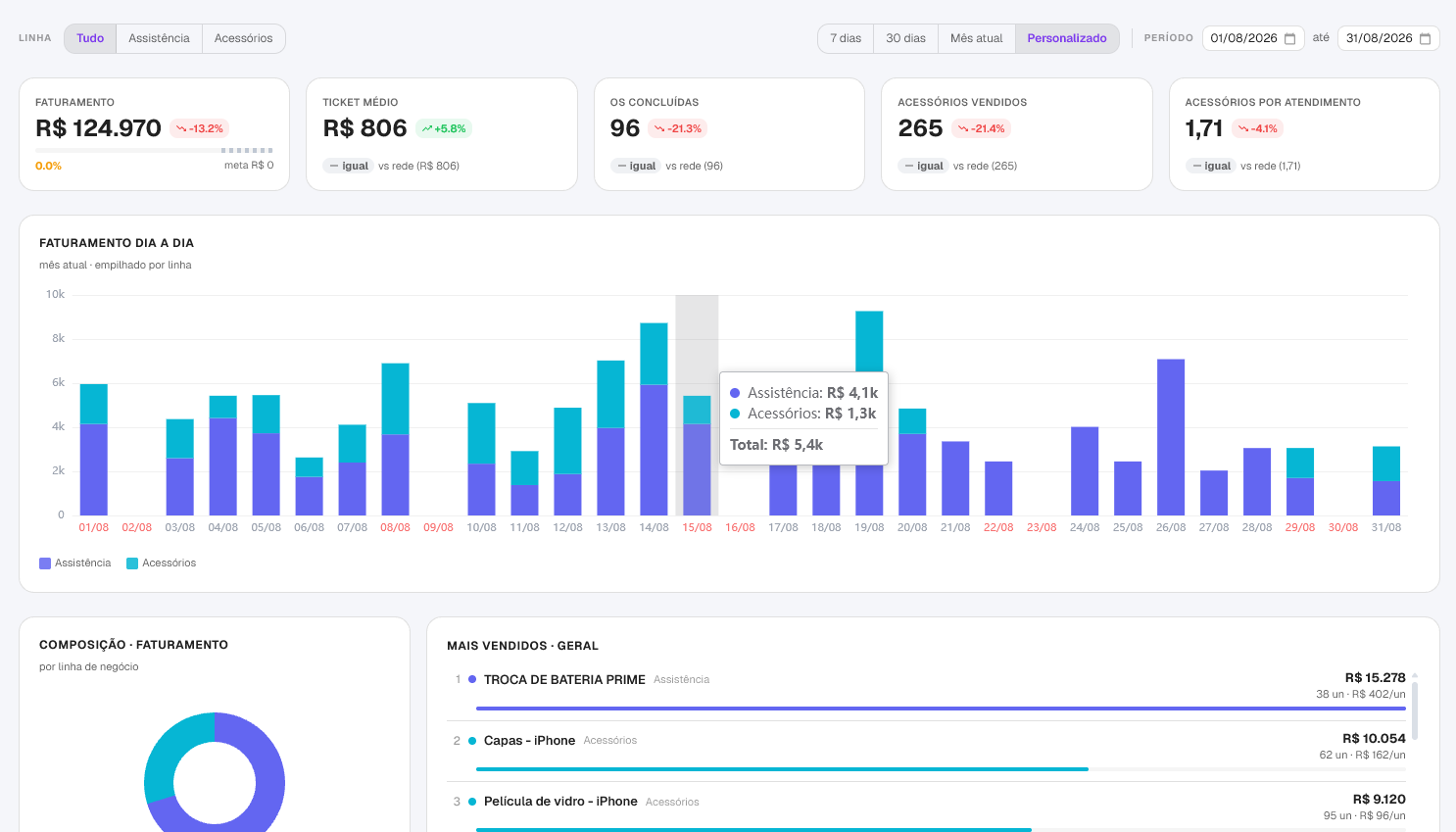This screenshot has height=832, width=1456.
Task: Click the 265 accessories sold value
Action: pyautogui.click(x=920, y=128)
